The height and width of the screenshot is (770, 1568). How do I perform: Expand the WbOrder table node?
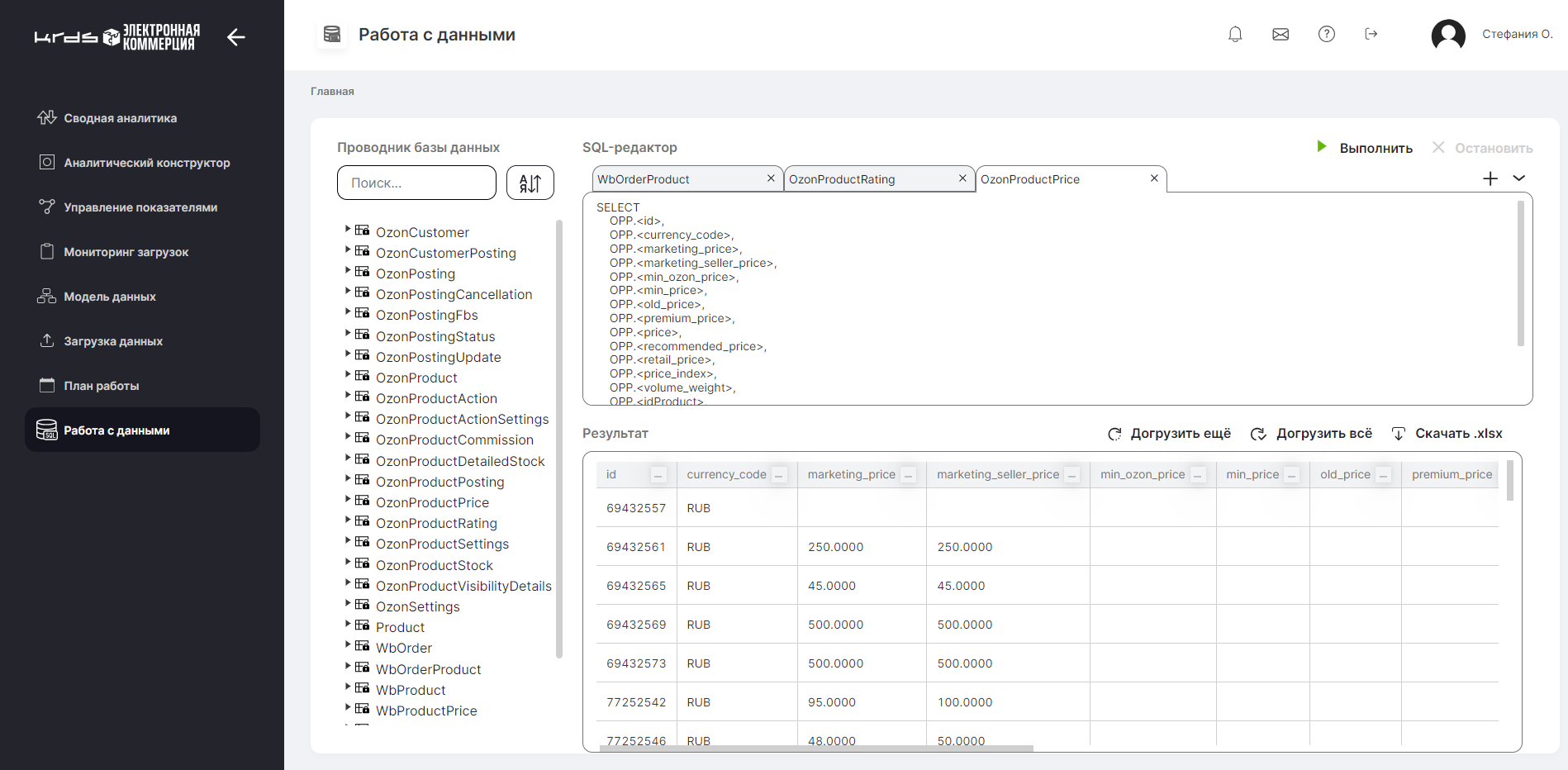click(x=348, y=644)
